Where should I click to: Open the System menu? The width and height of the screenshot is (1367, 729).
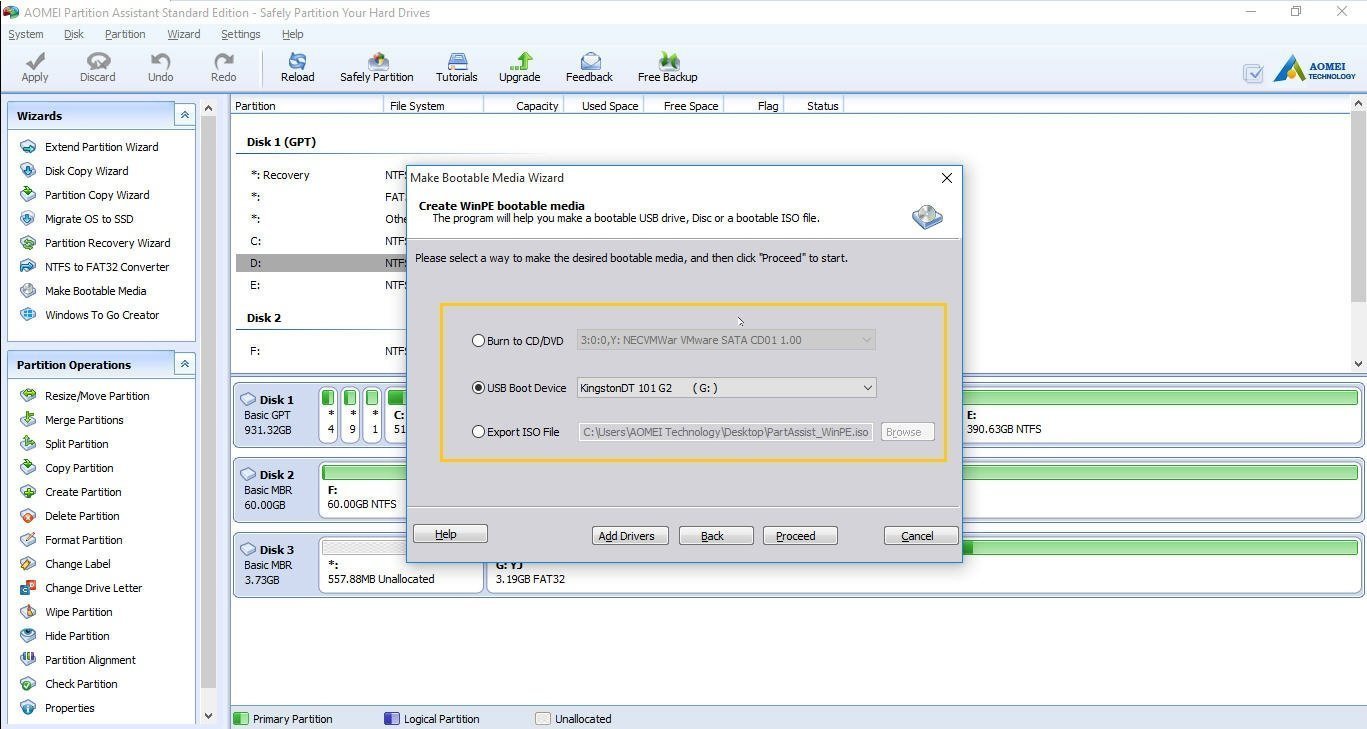[x=26, y=34]
